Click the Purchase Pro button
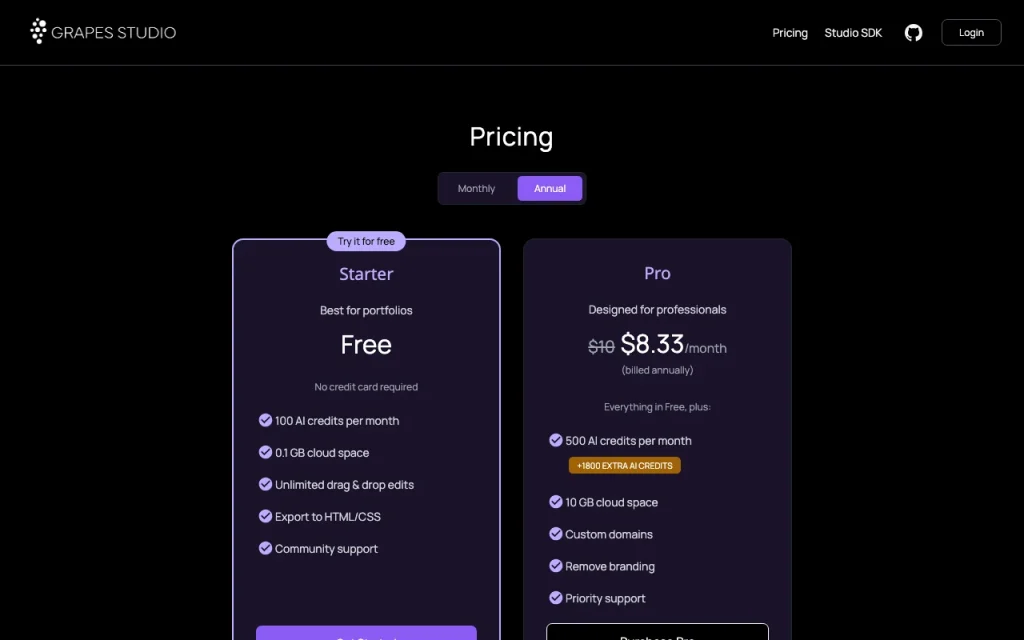Viewport: 1024px width, 640px height. [657, 632]
